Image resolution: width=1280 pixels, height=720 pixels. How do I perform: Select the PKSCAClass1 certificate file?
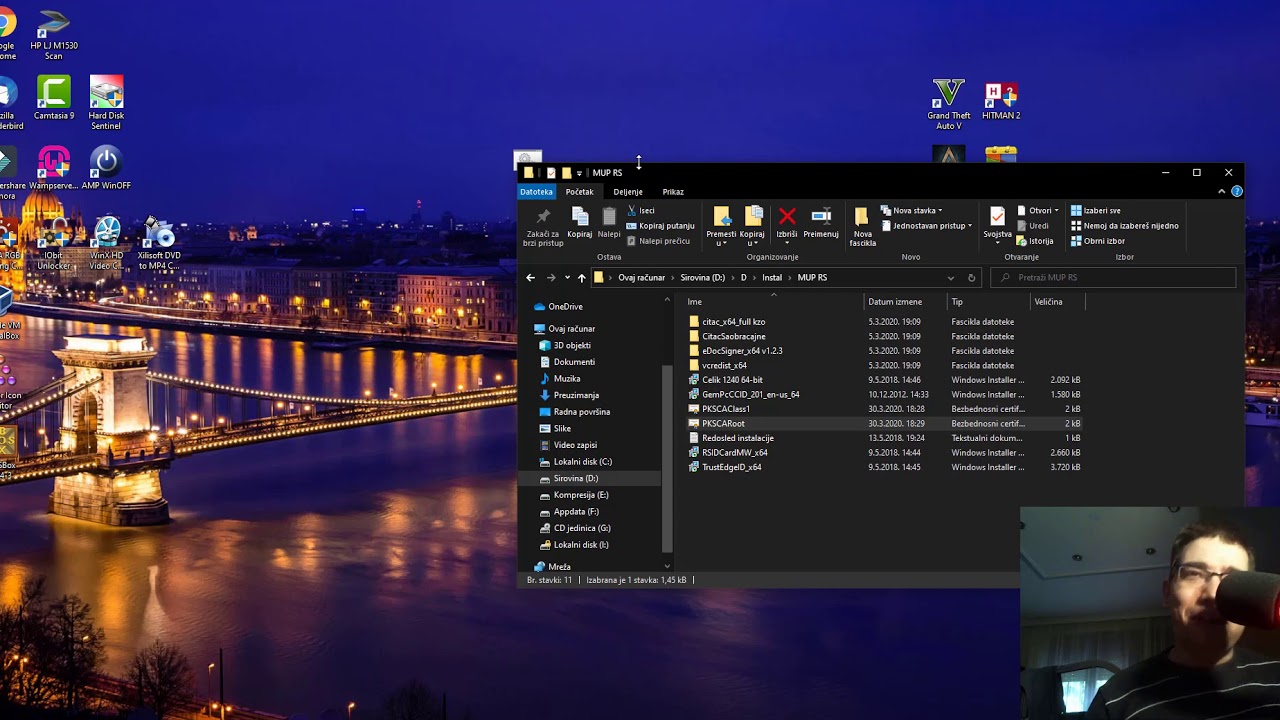pyautogui.click(x=725, y=409)
